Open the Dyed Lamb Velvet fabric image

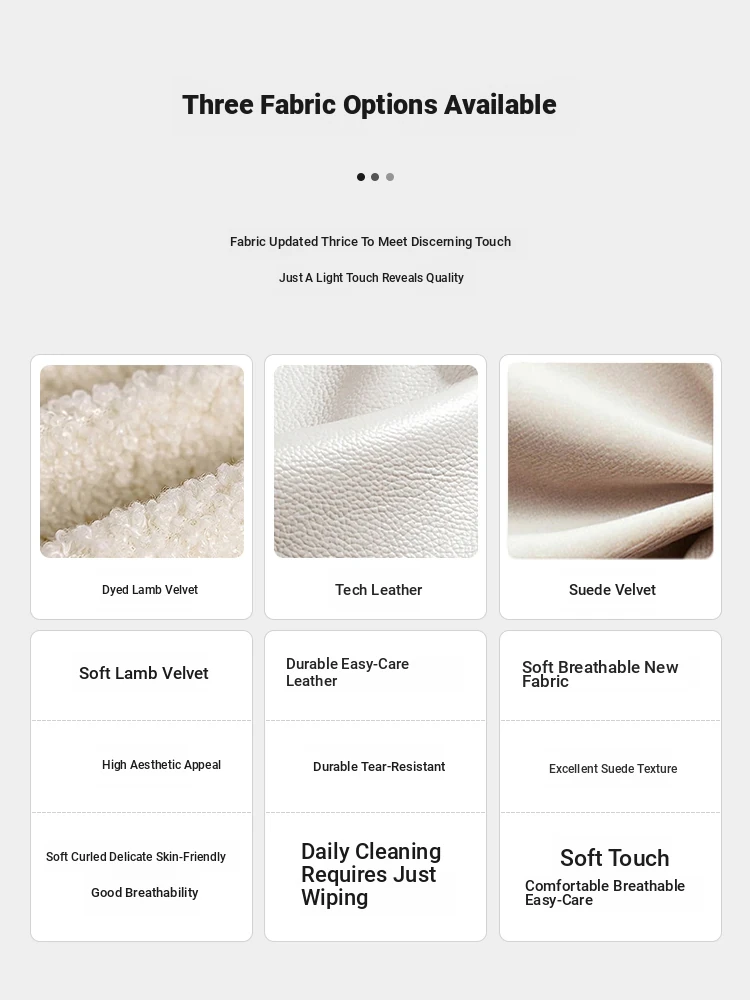pyautogui.click(x=142, y=461)
